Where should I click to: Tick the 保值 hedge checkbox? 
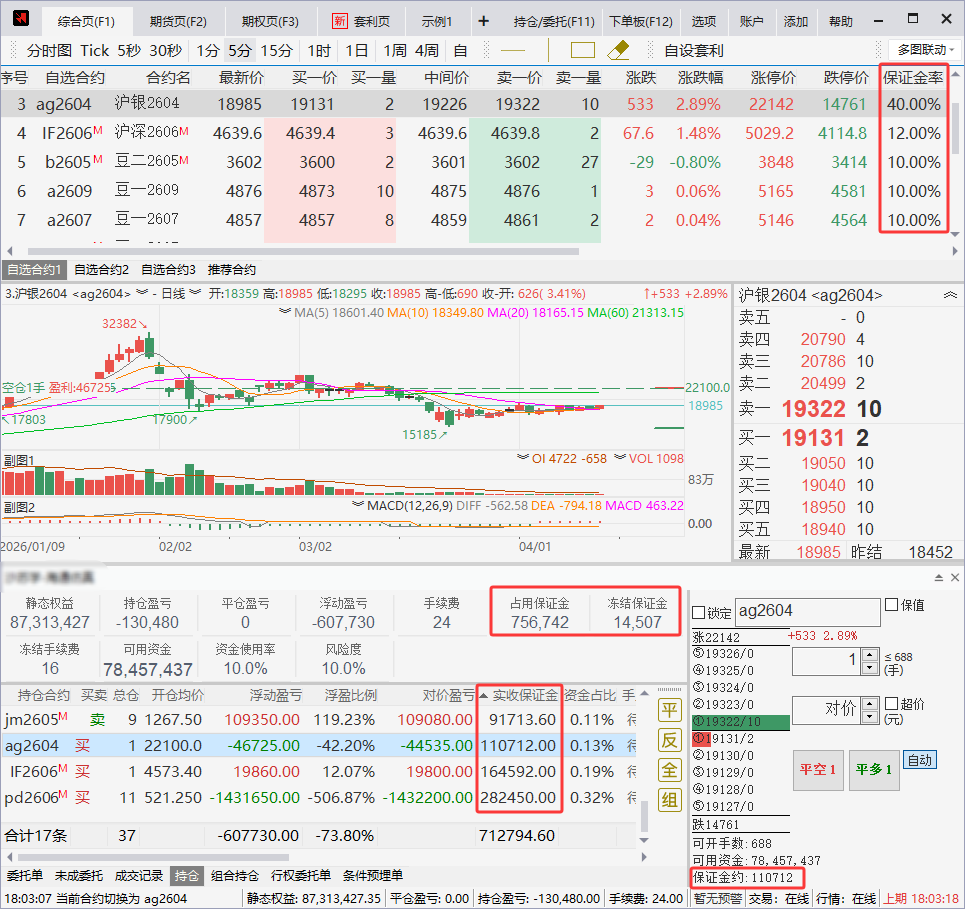(x=891, y=605)
